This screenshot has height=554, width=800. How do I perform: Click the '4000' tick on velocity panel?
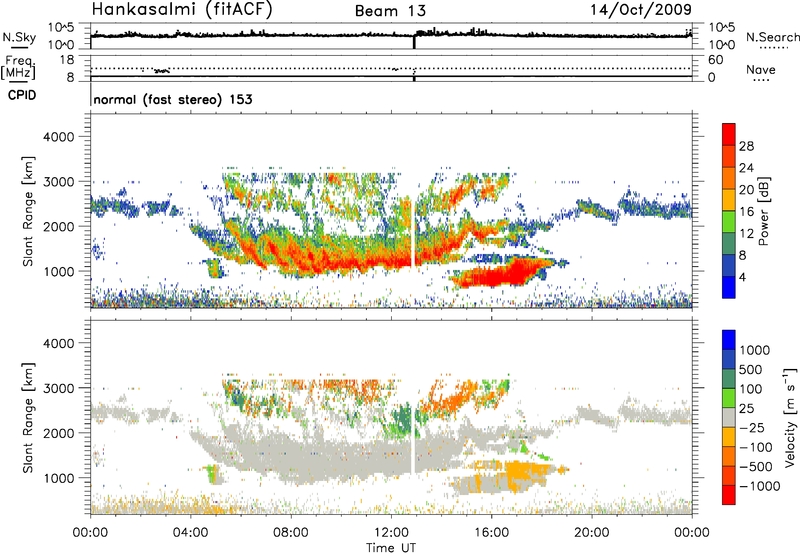tap(58, 343)
